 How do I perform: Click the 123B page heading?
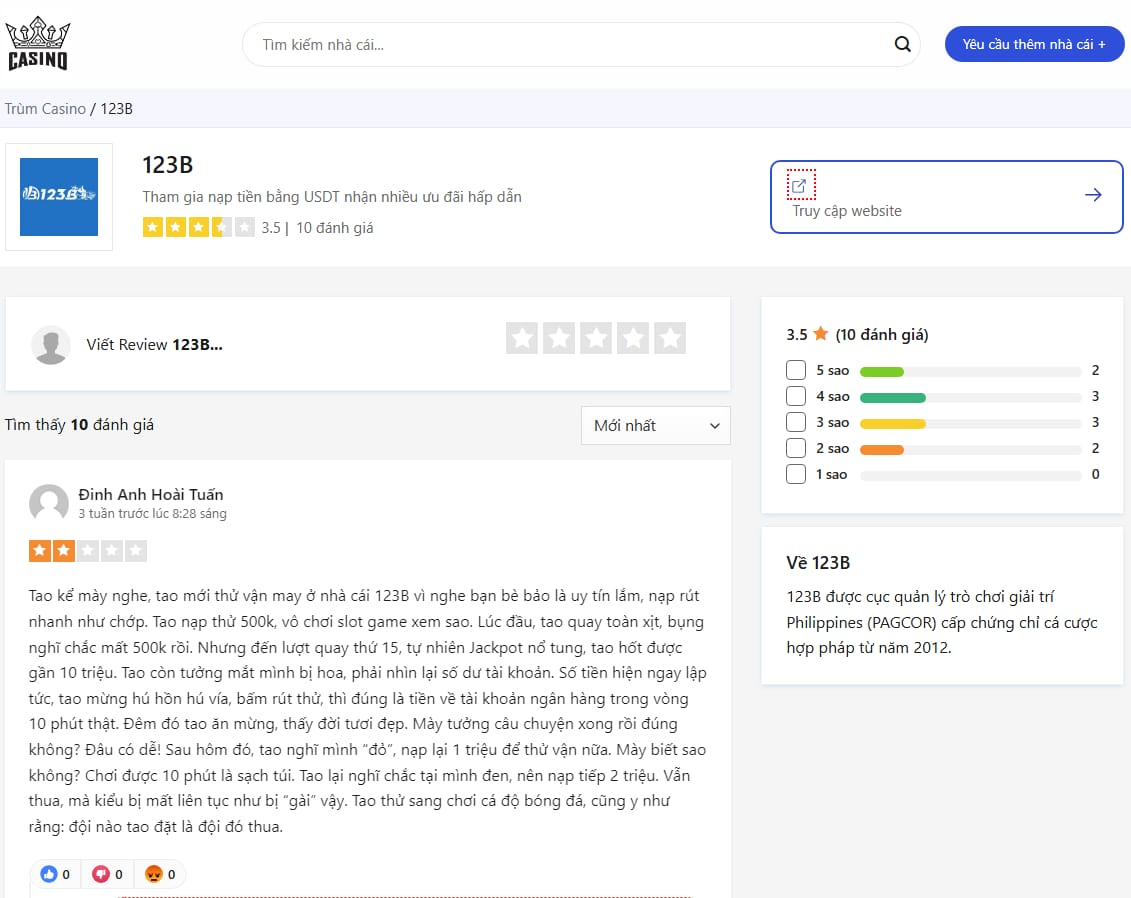point(167,165)
